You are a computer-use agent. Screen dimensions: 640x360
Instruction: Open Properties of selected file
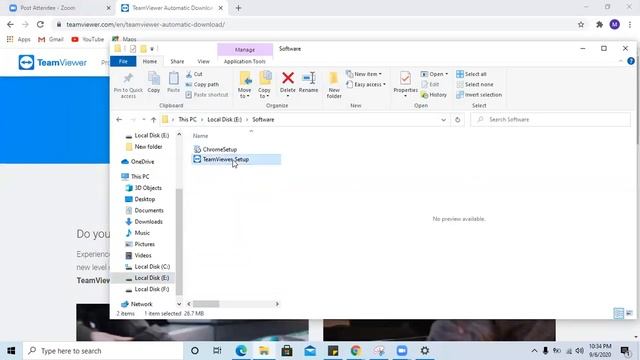(405, 84)
